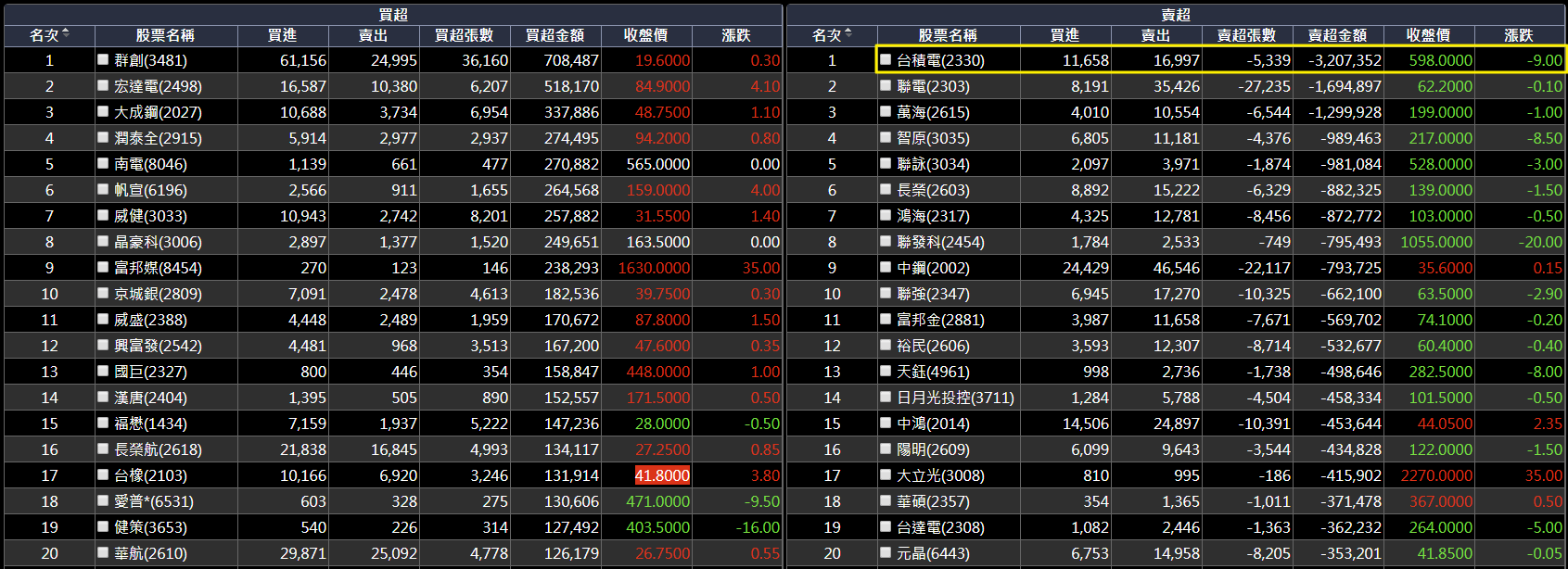Select 賣超金額 column header

[1338, 35]
